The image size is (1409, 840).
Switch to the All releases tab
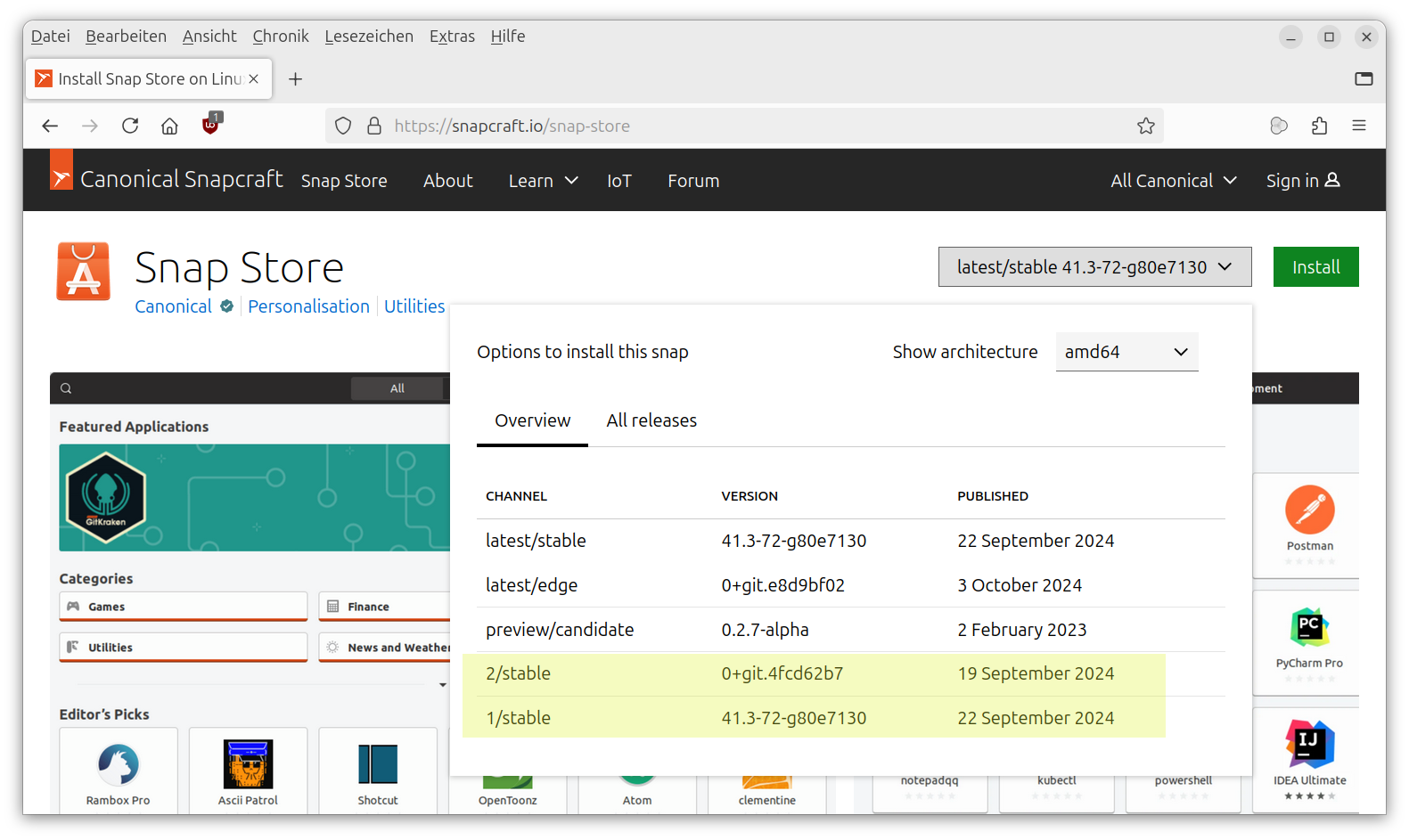(651, 420)
